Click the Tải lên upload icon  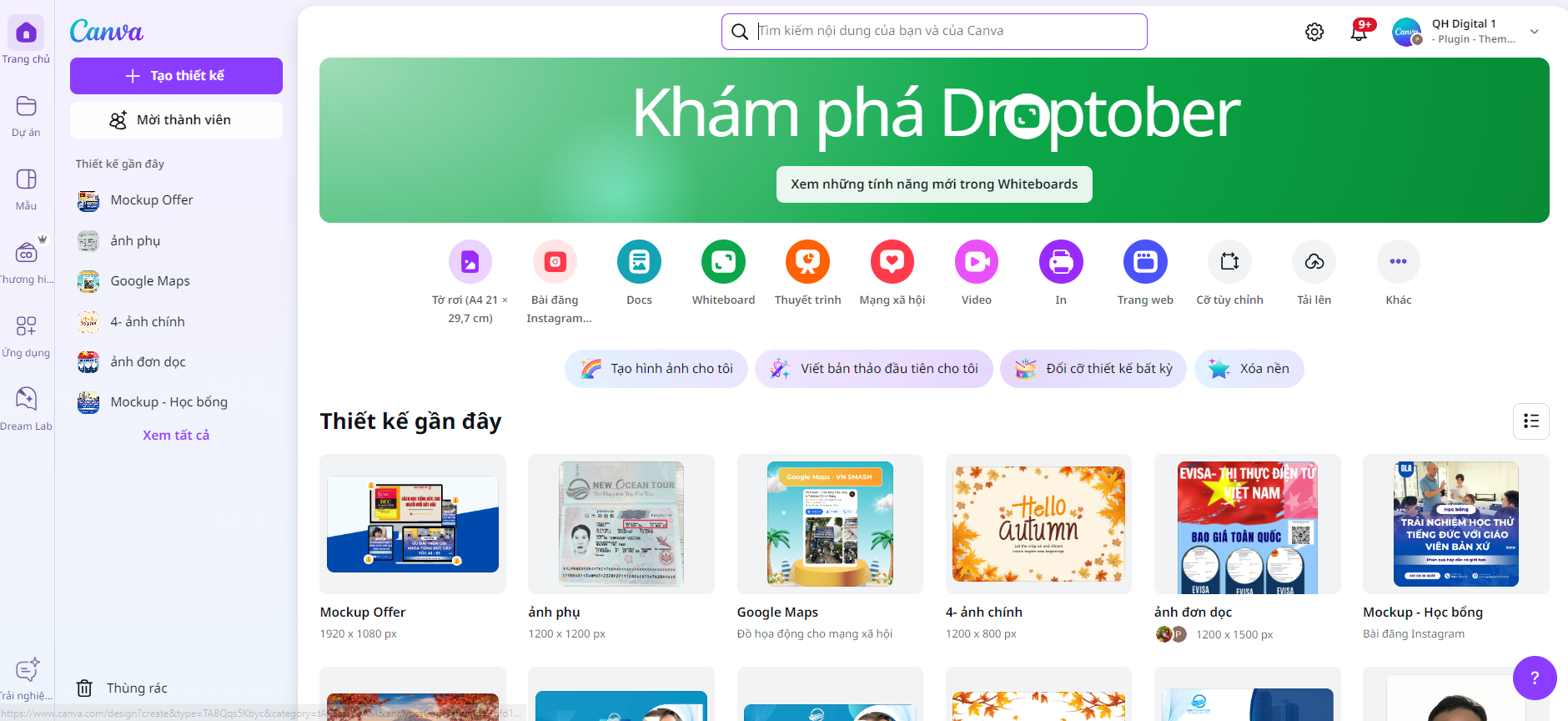coord(1314,262)
